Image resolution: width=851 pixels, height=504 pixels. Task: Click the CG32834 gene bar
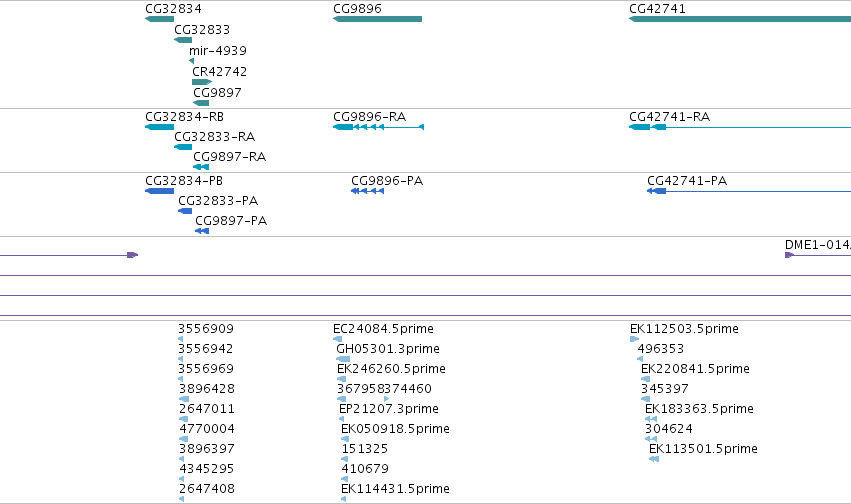click(160, 20)
